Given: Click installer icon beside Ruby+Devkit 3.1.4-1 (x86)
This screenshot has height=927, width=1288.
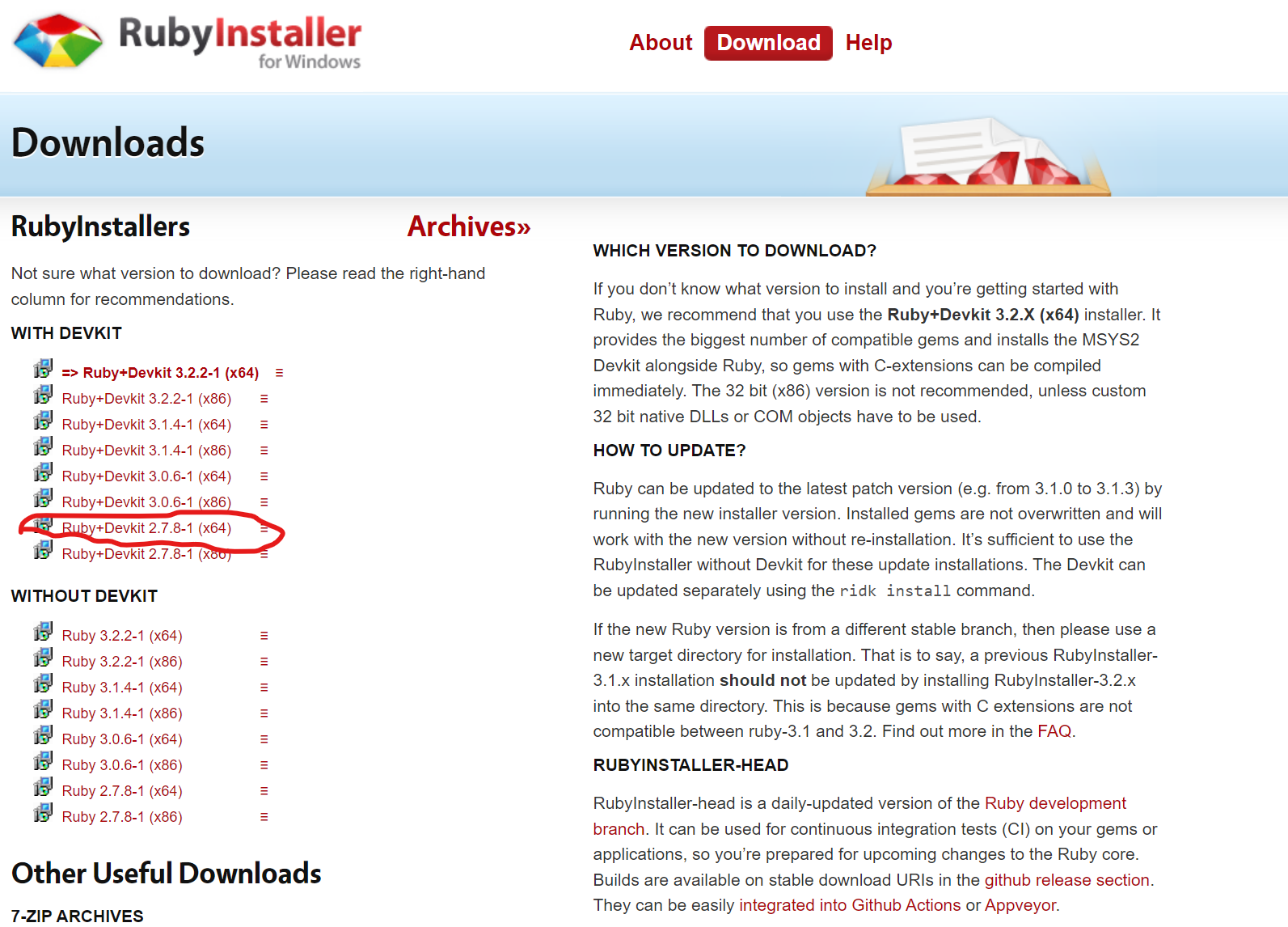Looking at the screenshot, I should tap(43, 447).
